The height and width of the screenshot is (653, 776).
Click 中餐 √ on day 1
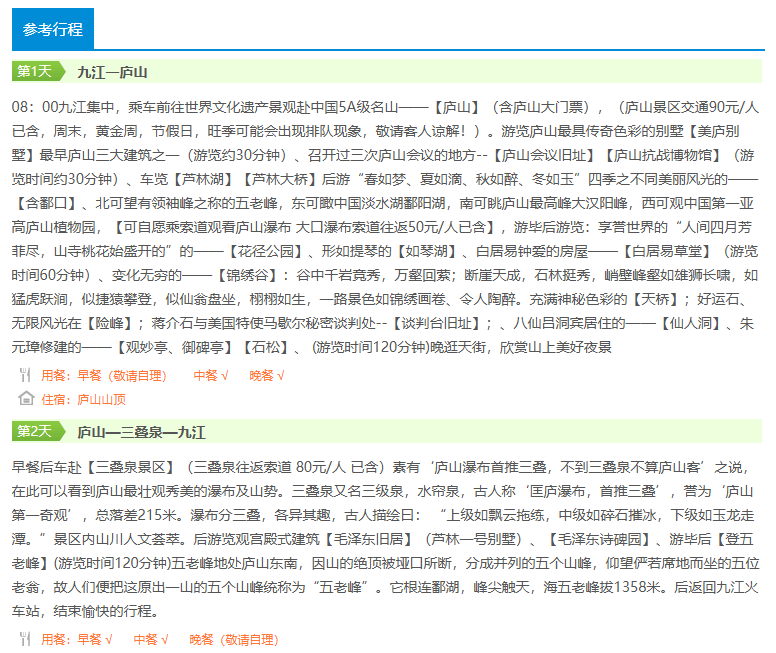[x=211, y=376]
